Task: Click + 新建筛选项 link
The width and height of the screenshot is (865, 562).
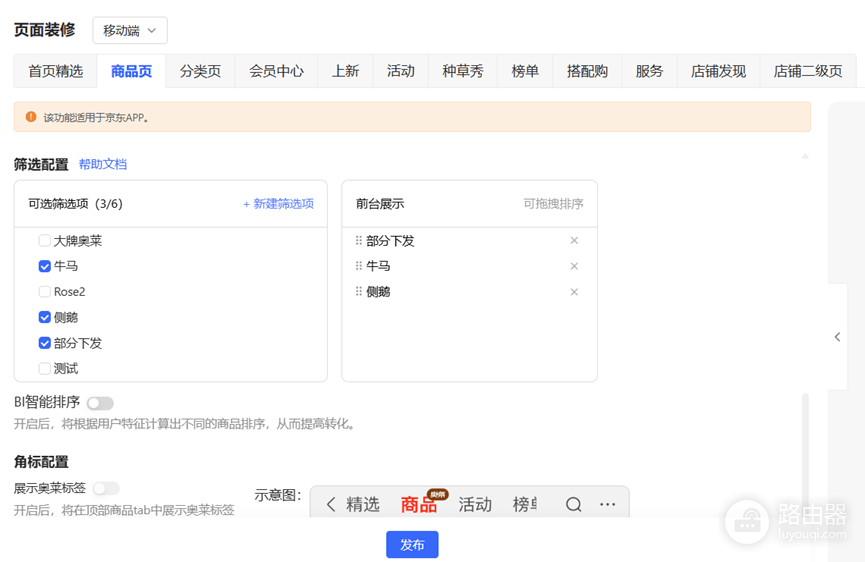Action: [x=279, y=204]
